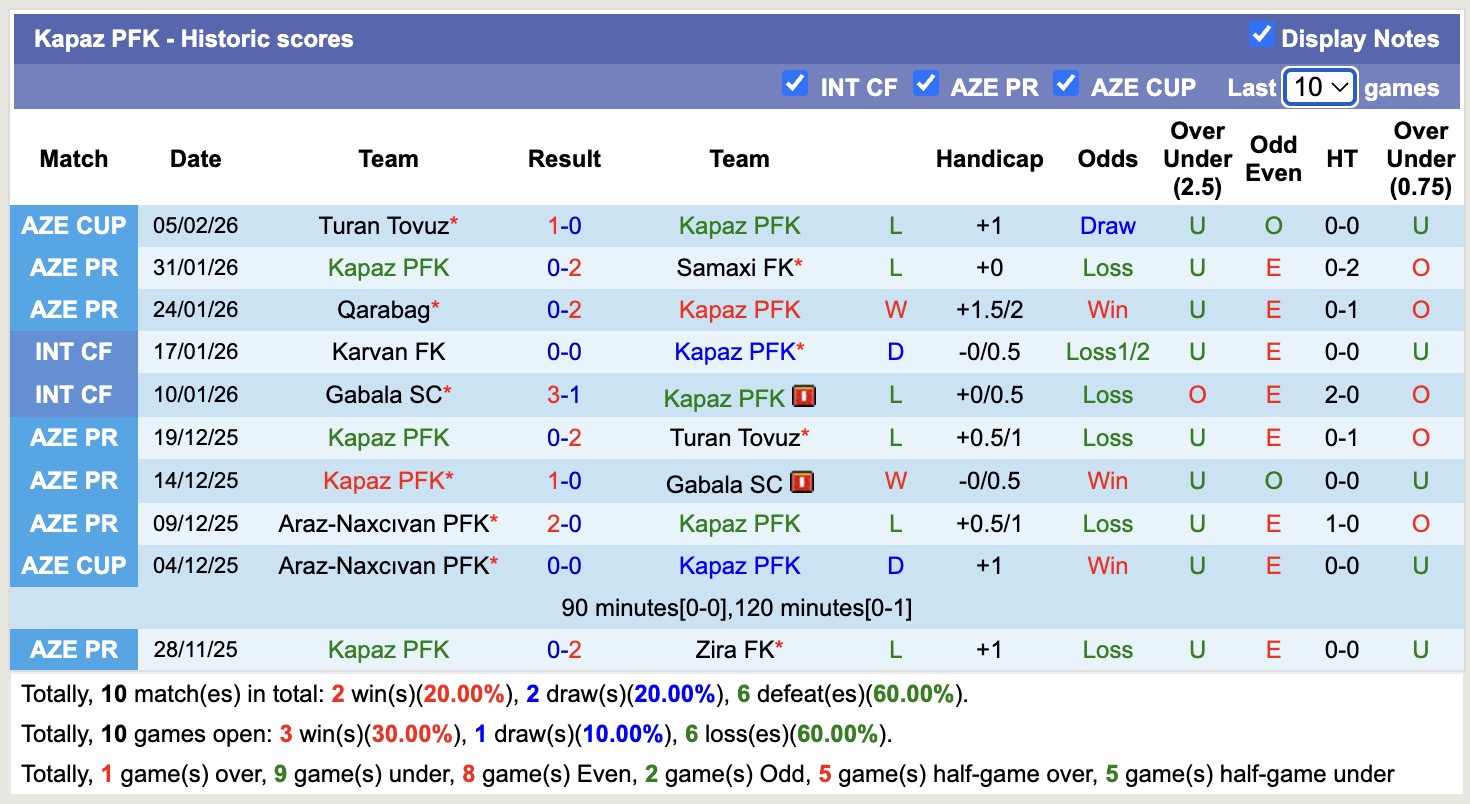
Task: Click the AZE CUP label on 05/02/26 row
Action: click(x=74, y=226)
